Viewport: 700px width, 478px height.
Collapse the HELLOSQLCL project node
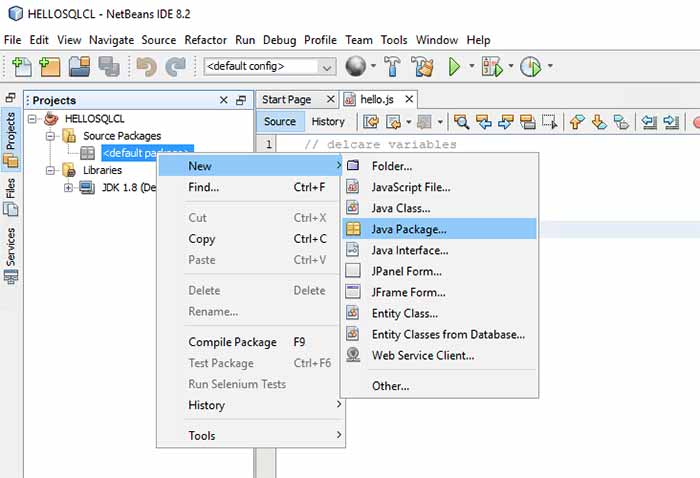click(32, 119)
